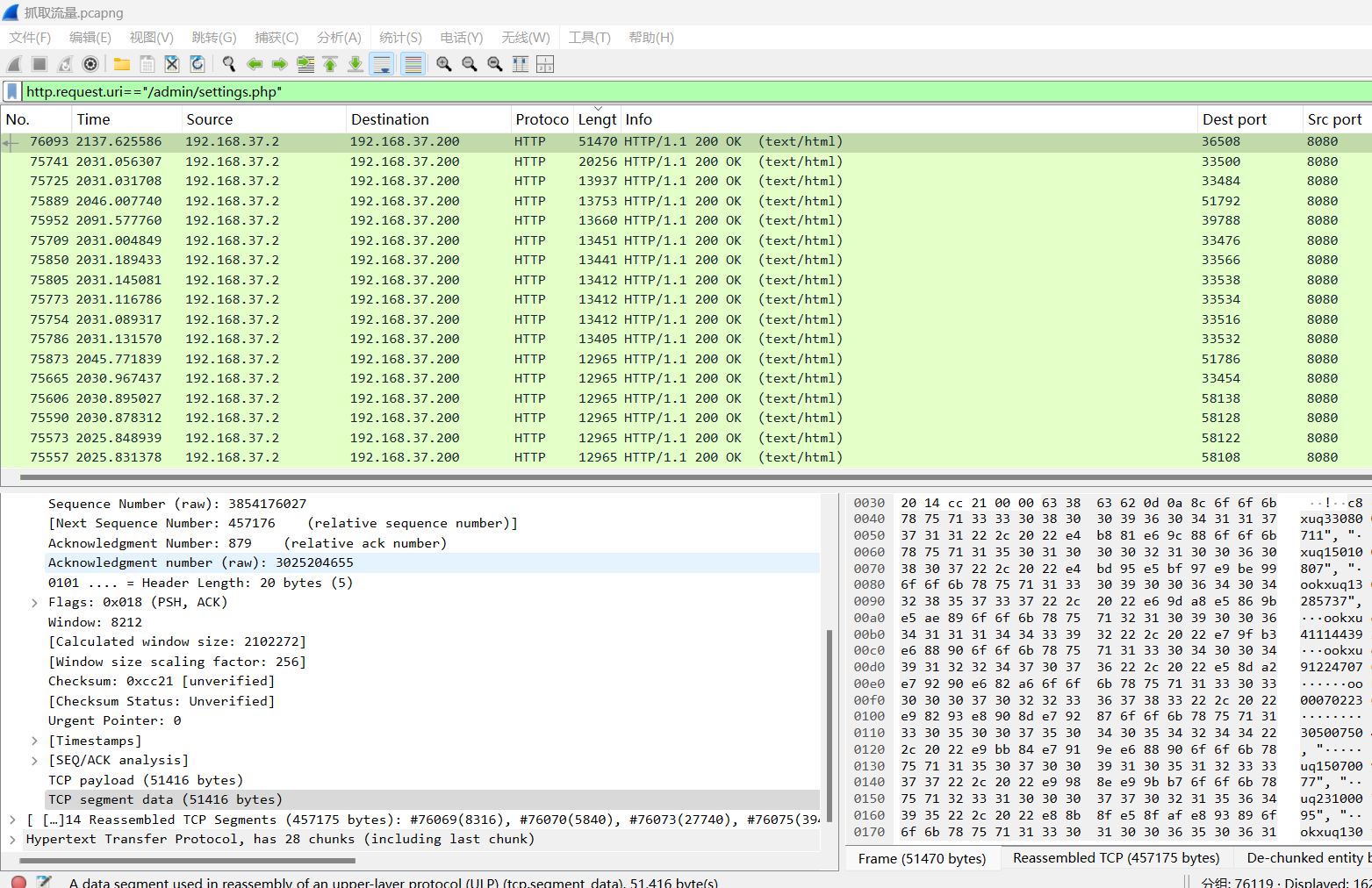The height and width of the screenshot is (888, 1372).
Task: Sort packets by the Src port column
Action: pyautogui.click(x=1336, y=119)
